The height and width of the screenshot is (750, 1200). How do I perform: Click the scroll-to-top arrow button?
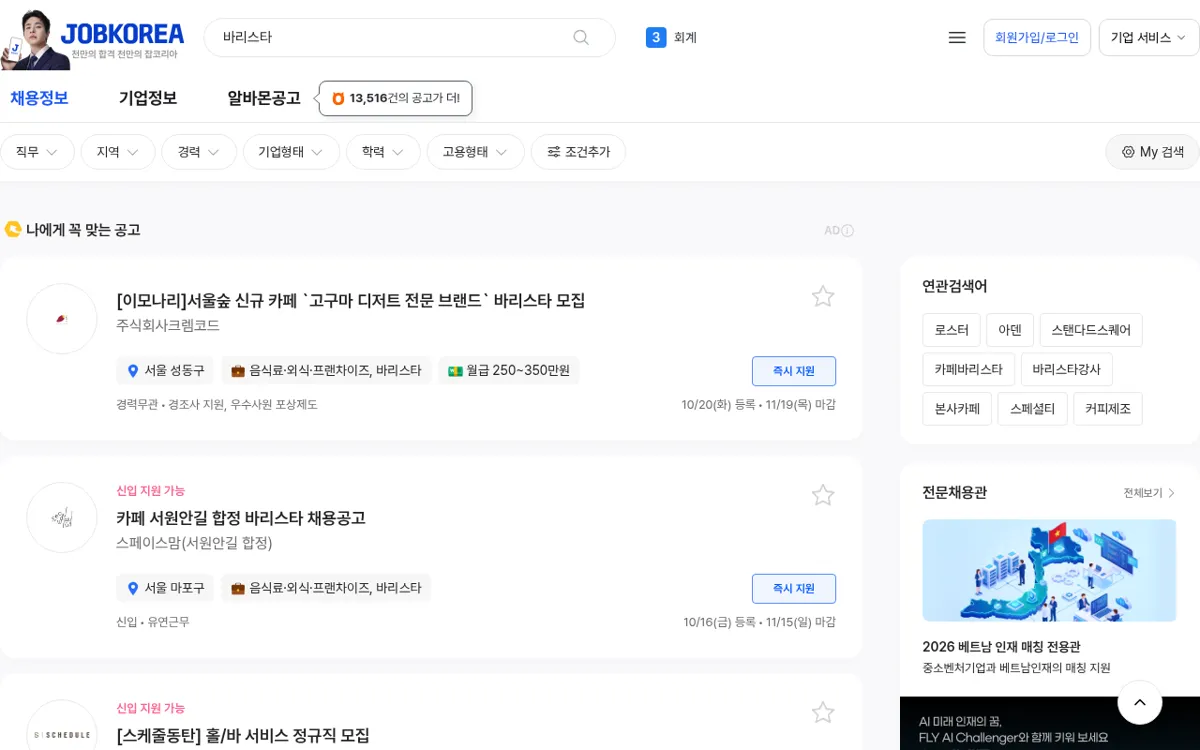1140,703
